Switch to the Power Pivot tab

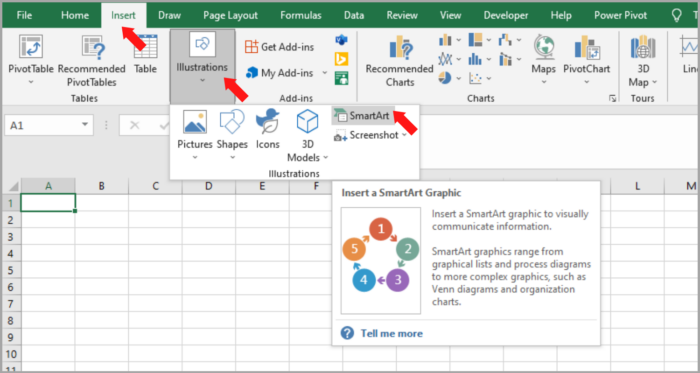(x=621, y=16)
